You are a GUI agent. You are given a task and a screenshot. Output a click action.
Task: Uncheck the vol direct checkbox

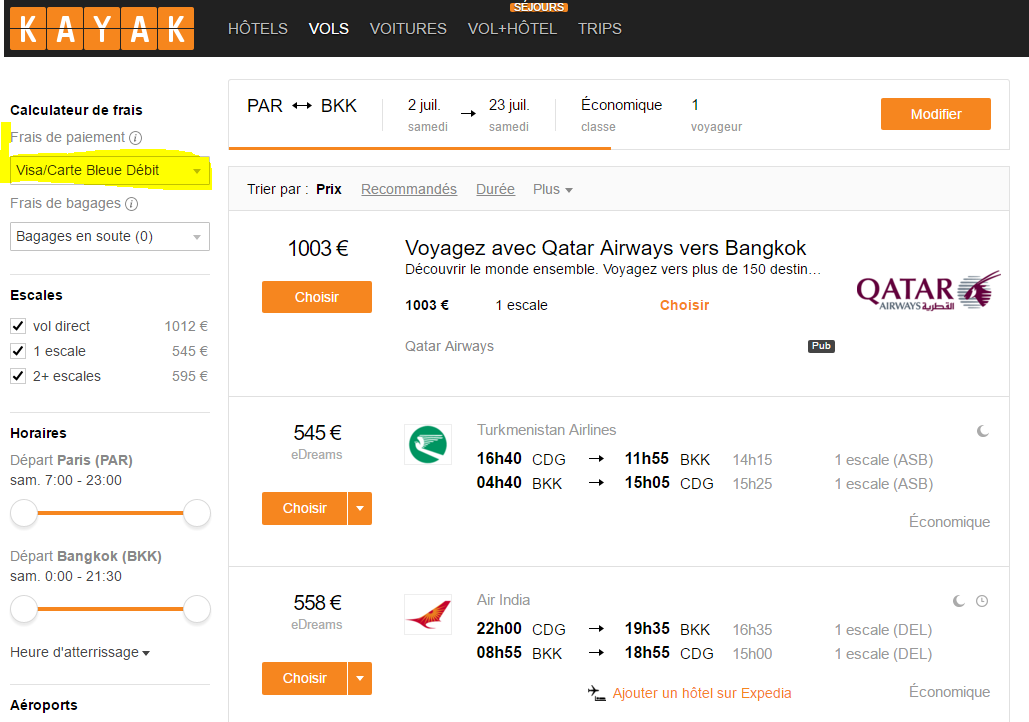pos(18,326)
